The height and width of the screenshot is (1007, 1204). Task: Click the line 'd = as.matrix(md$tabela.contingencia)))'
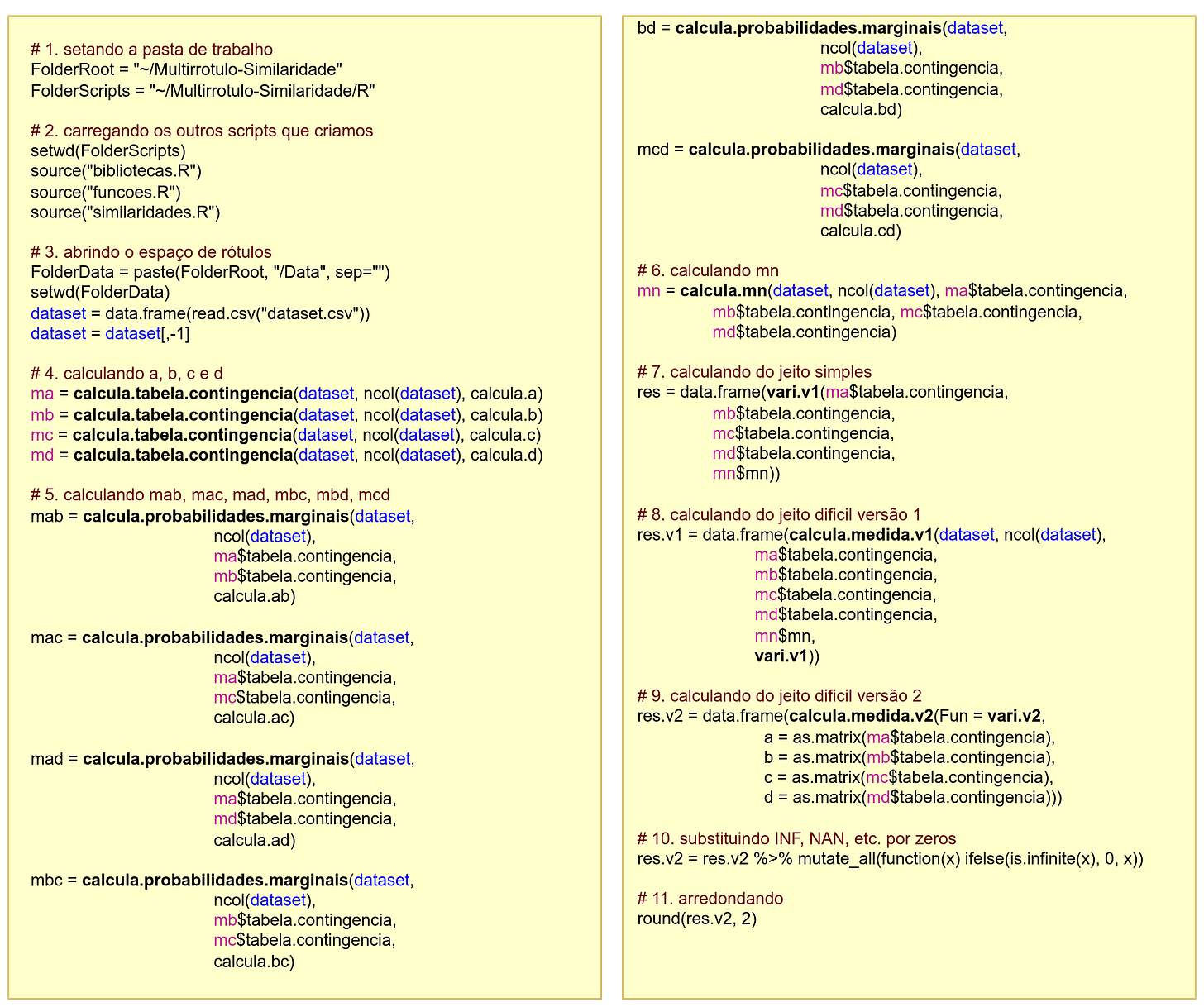point(913,798)
